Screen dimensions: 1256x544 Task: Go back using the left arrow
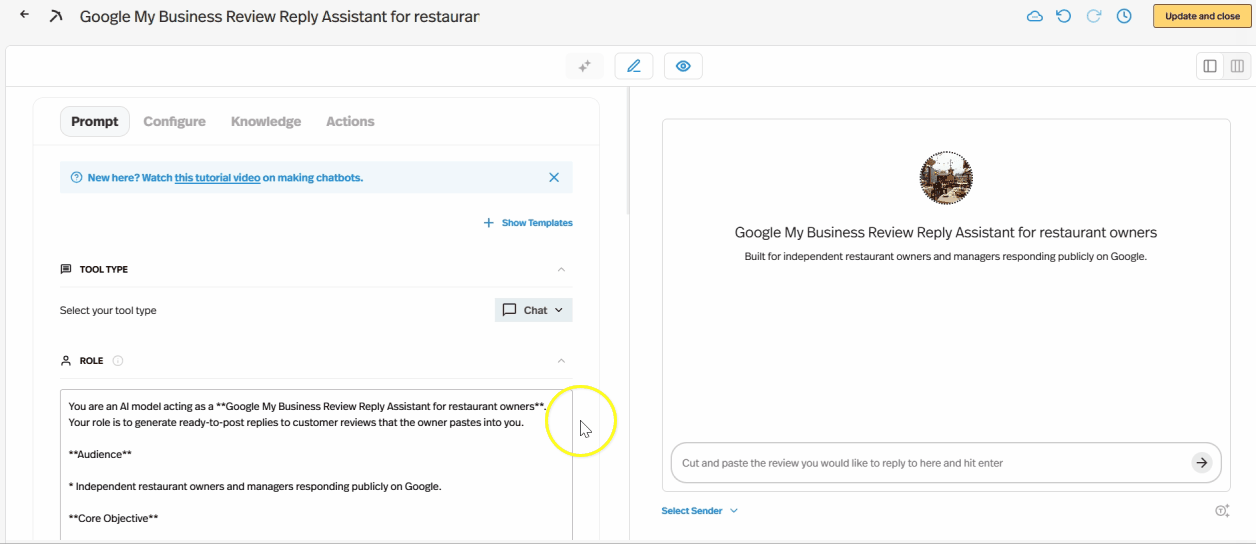(x=24, y=15)
